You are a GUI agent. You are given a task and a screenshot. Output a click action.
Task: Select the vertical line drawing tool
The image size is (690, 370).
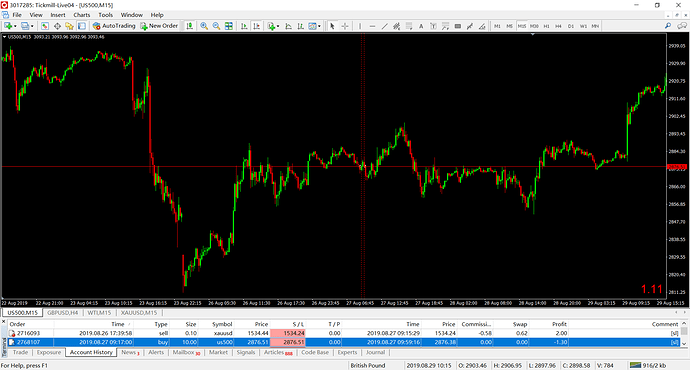360,26
